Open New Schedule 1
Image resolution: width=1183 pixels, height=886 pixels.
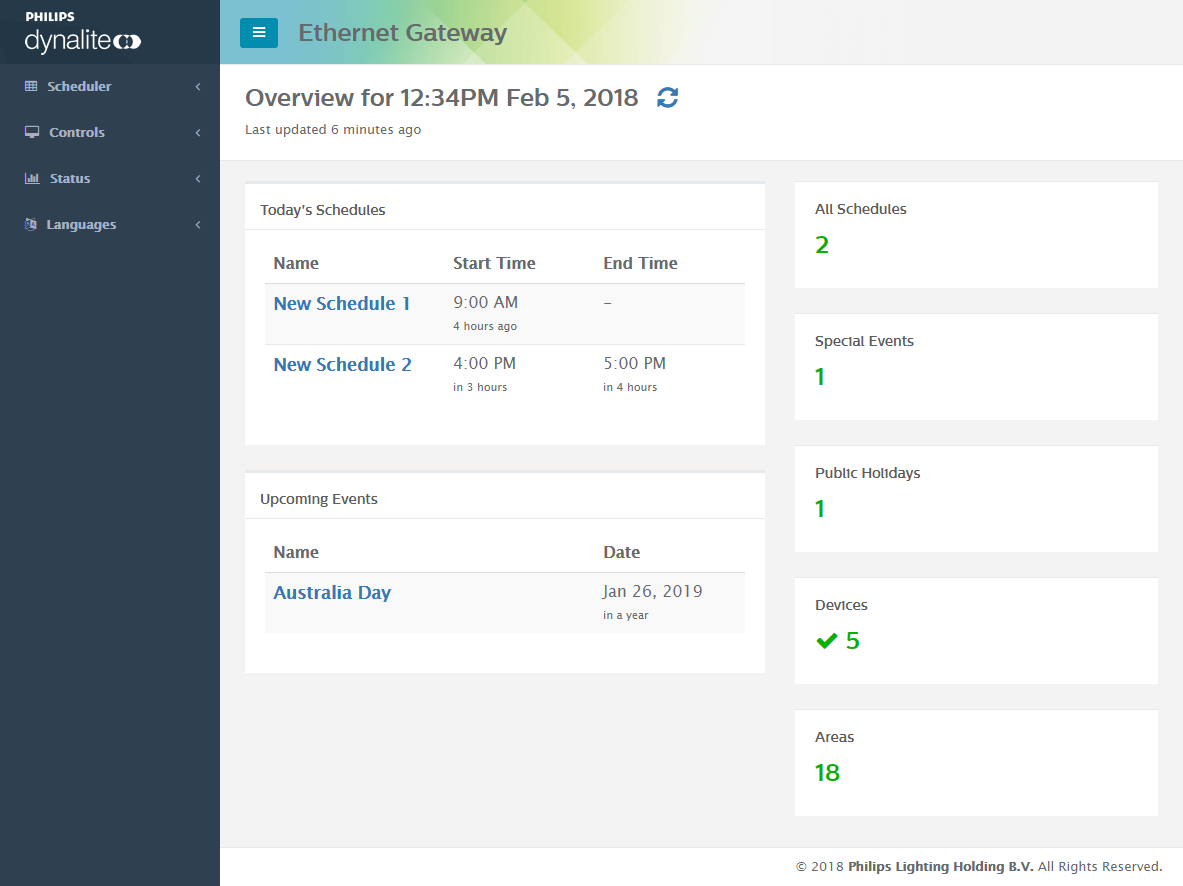tap(342, 303)
